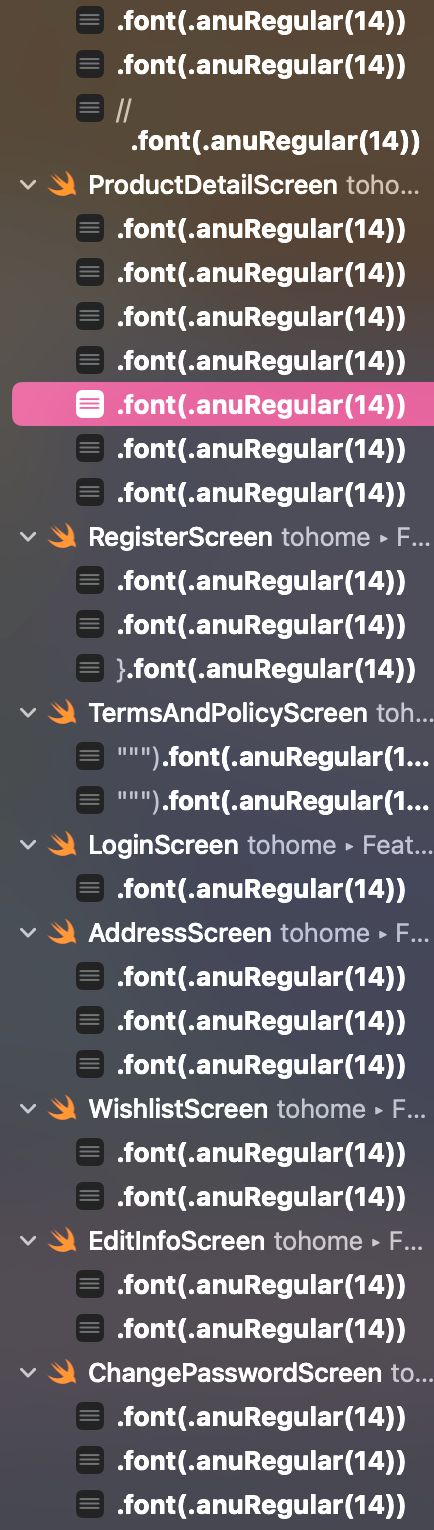The width and height of the screenshot is (434, 1530).
Task: Collapse the RegisterScreen results group
Action: click(x=28, y=537)
